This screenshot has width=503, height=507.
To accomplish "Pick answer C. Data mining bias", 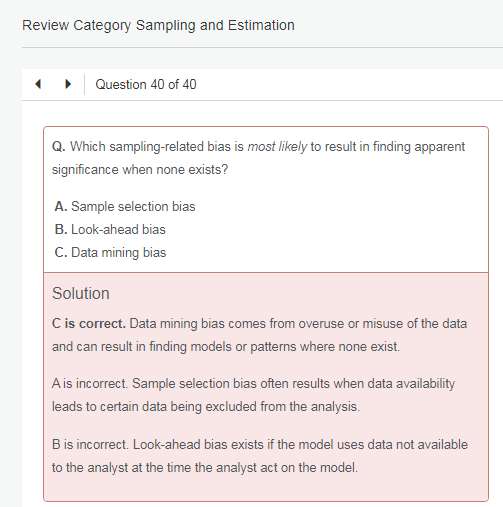I will [x=110, y=253].
